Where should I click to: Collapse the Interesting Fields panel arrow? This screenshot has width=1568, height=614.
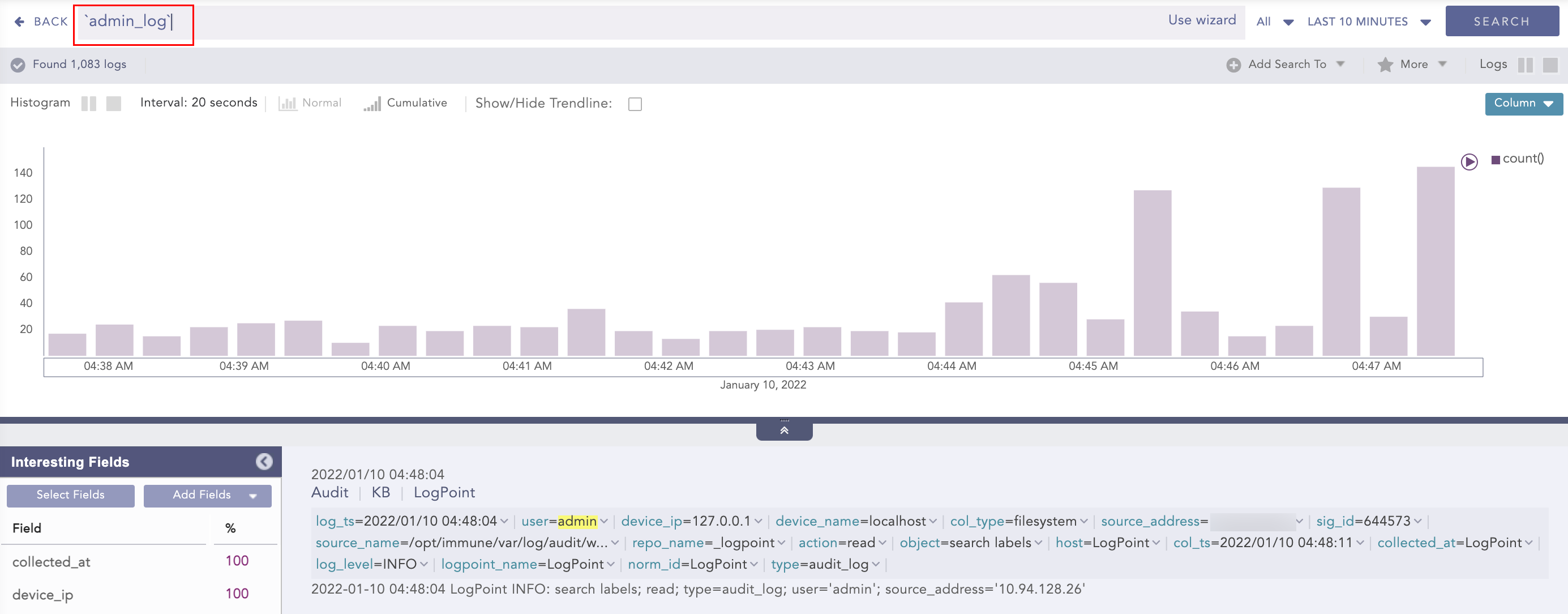click(x=264, y=462)
